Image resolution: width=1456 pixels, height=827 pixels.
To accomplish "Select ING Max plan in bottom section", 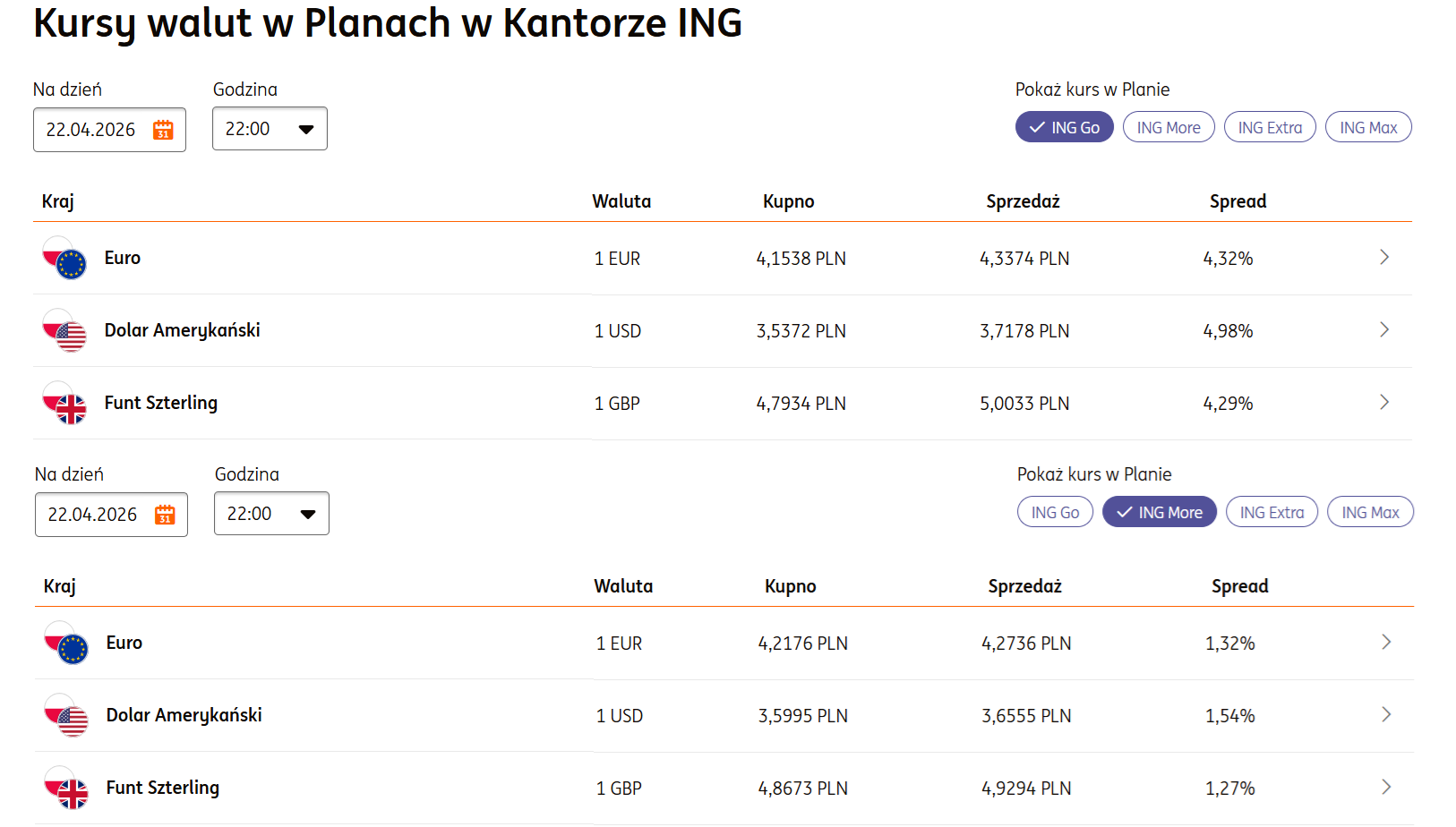I will point(1369,512).
